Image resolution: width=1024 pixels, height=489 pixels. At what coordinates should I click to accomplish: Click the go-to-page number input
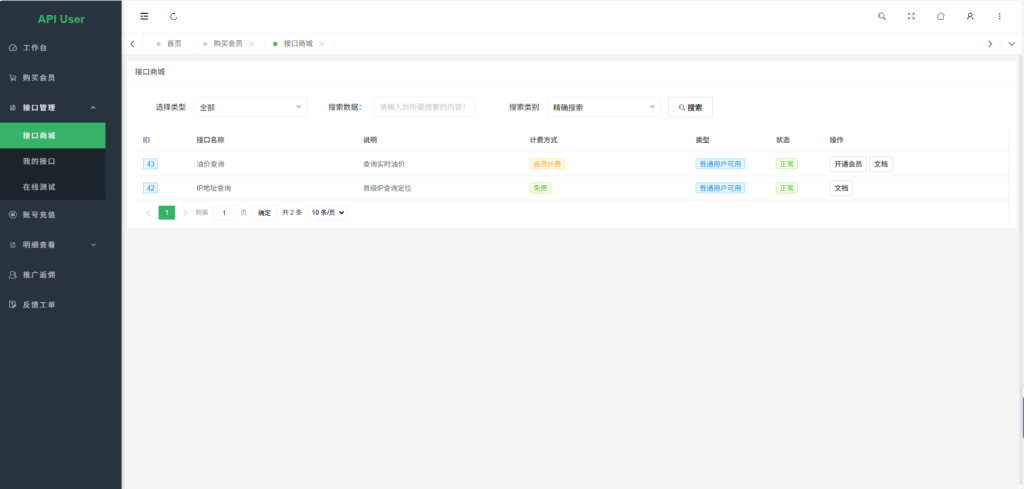[224, 213]
